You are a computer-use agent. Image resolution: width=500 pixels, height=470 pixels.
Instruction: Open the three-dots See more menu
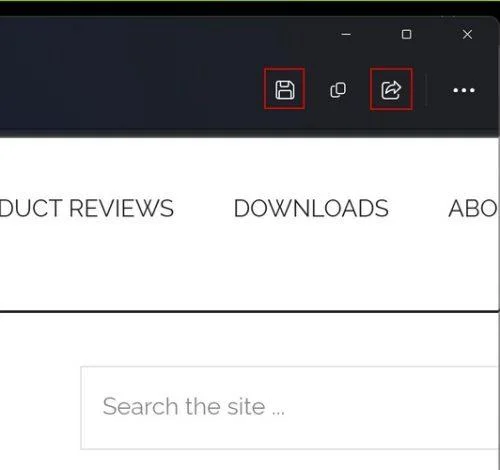[x=464, y=90]
